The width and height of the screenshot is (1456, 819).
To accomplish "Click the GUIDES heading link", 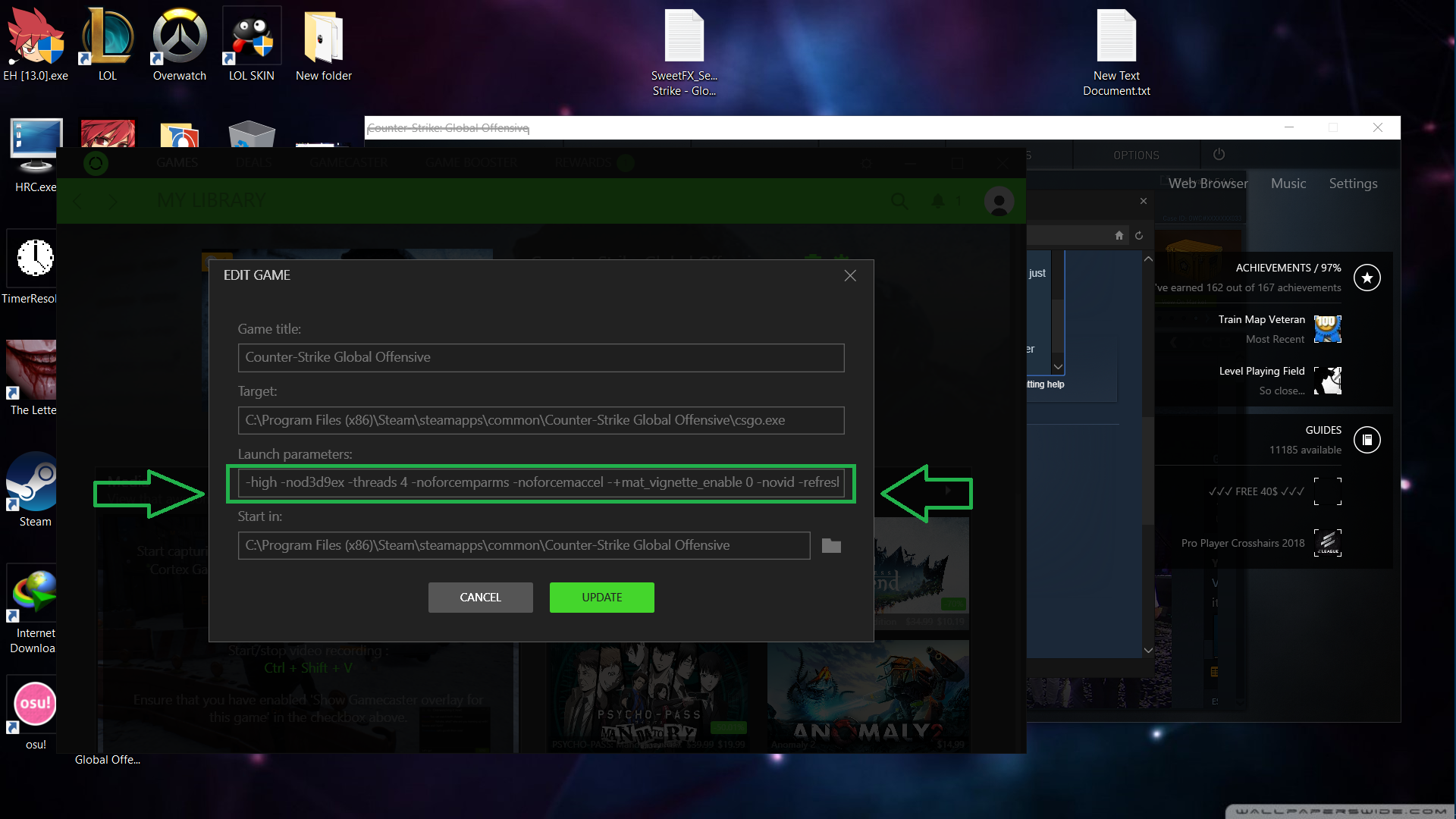I will [1323, 430].
